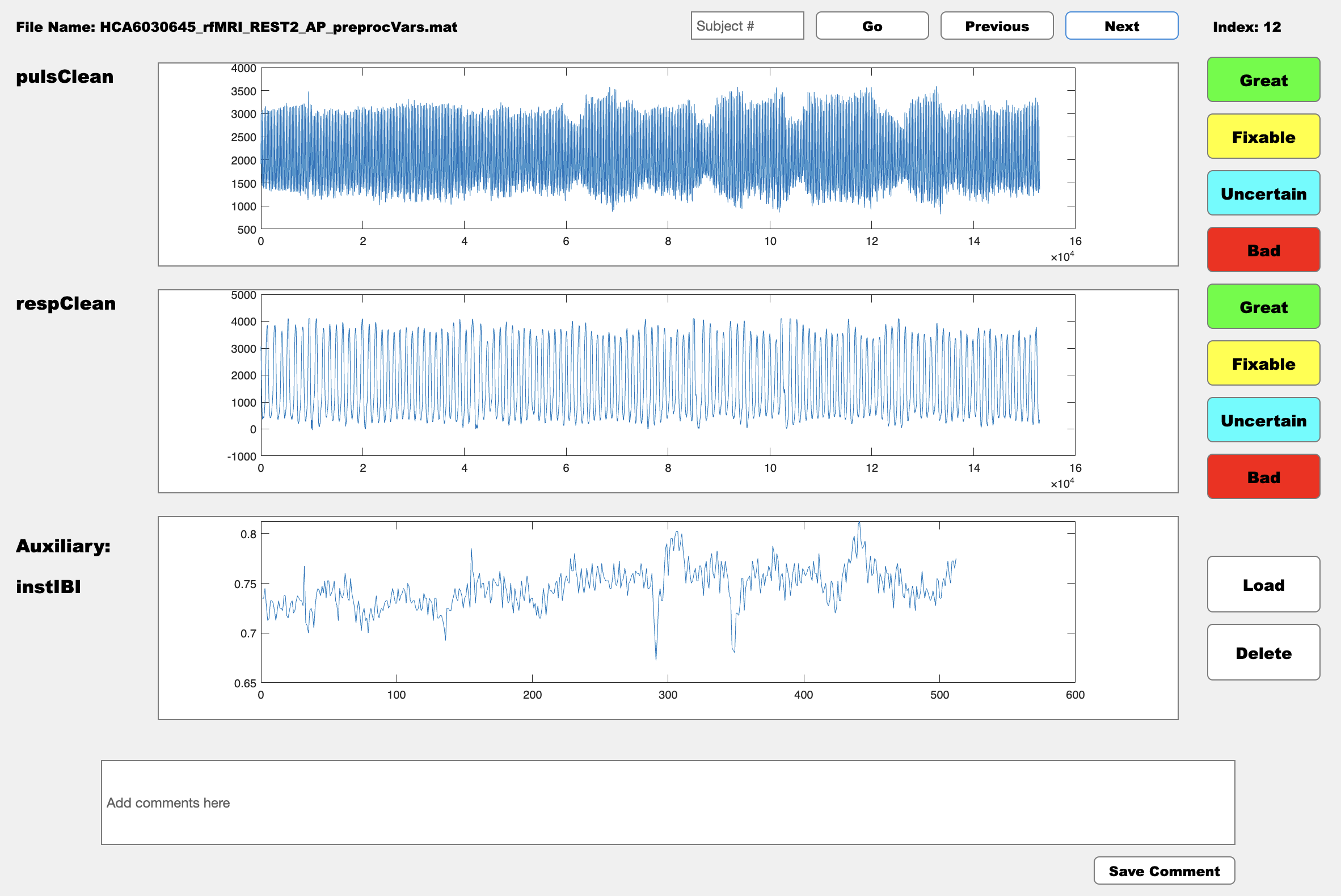Mark respClean as Uncertain
This screenshot has height=896, width=1341.
coord(1263,420)
